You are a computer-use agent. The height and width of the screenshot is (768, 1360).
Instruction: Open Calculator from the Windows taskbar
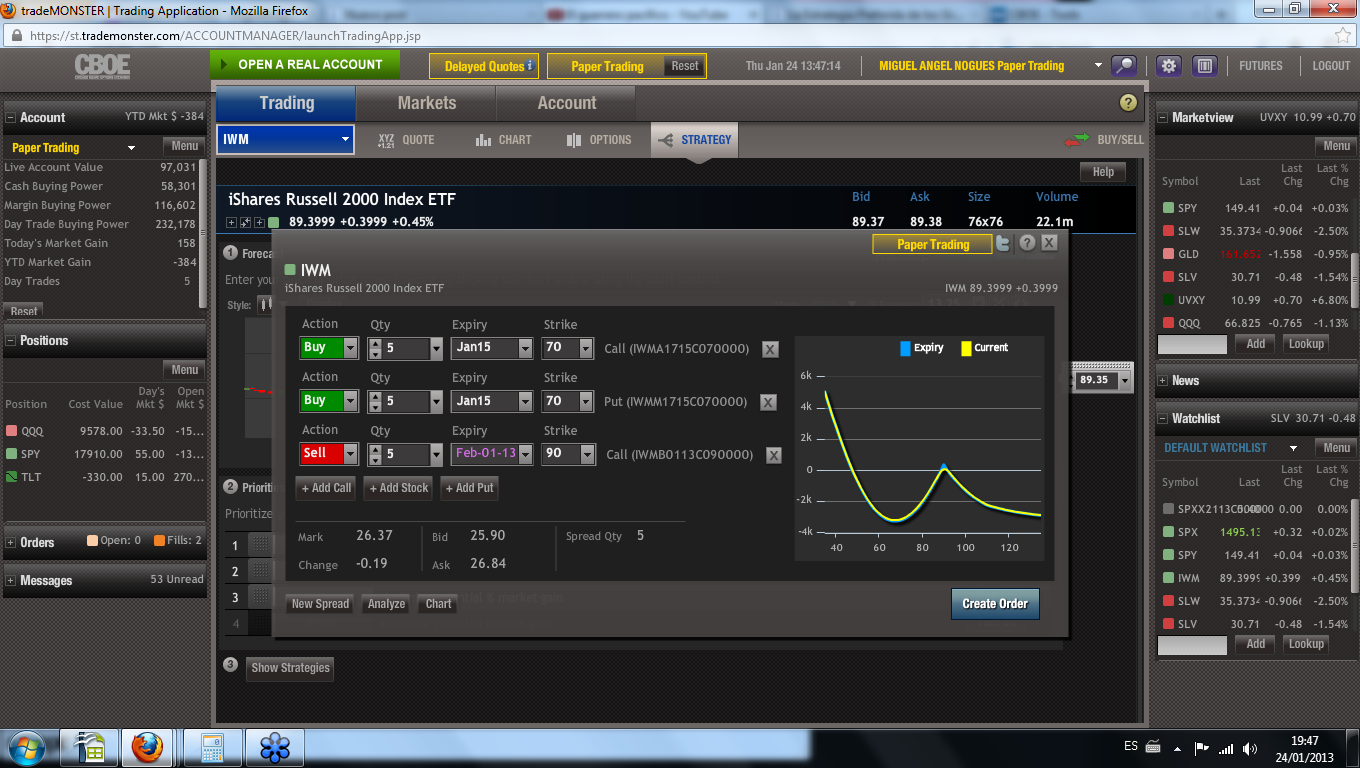(x=211, y=748)
